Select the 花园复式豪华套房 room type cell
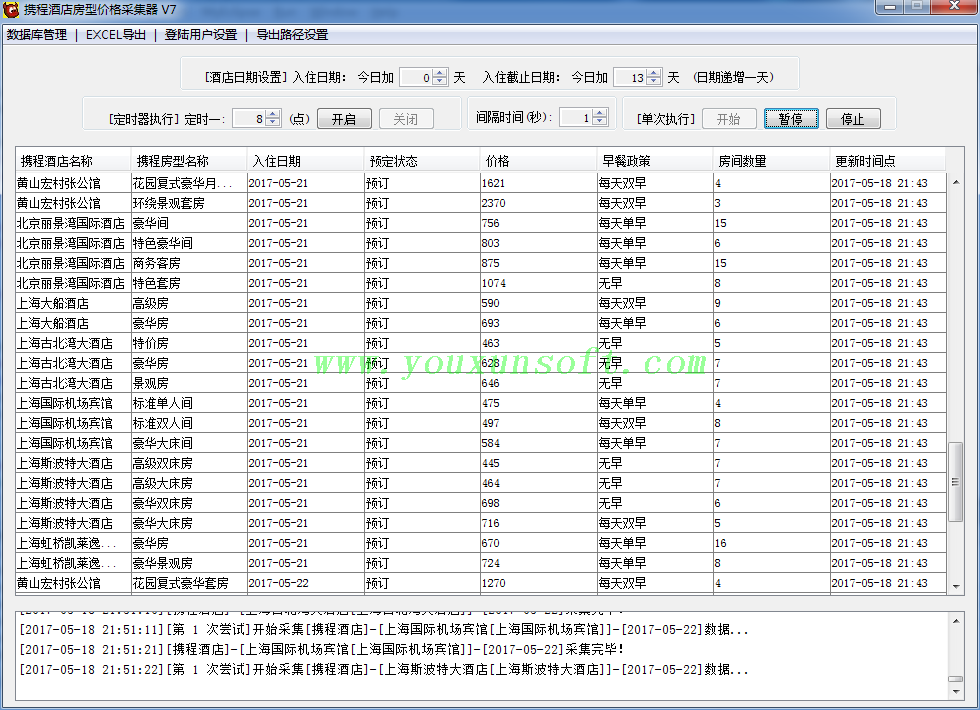This screenshot has height=710, width=980. [189, 583]
